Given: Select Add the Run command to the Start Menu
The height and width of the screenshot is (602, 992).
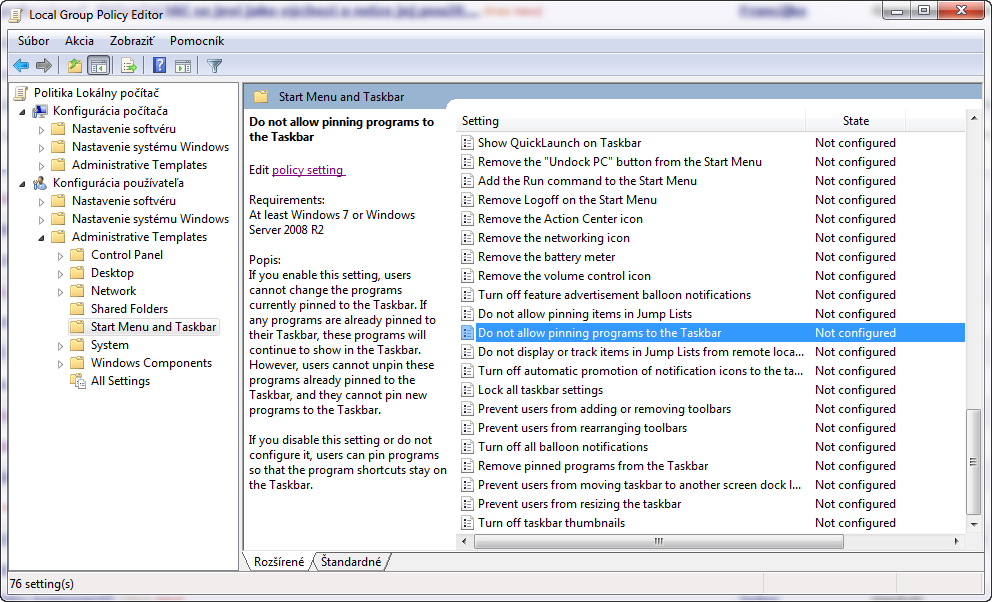Looking at the screenshot, I should pos(587,181).
